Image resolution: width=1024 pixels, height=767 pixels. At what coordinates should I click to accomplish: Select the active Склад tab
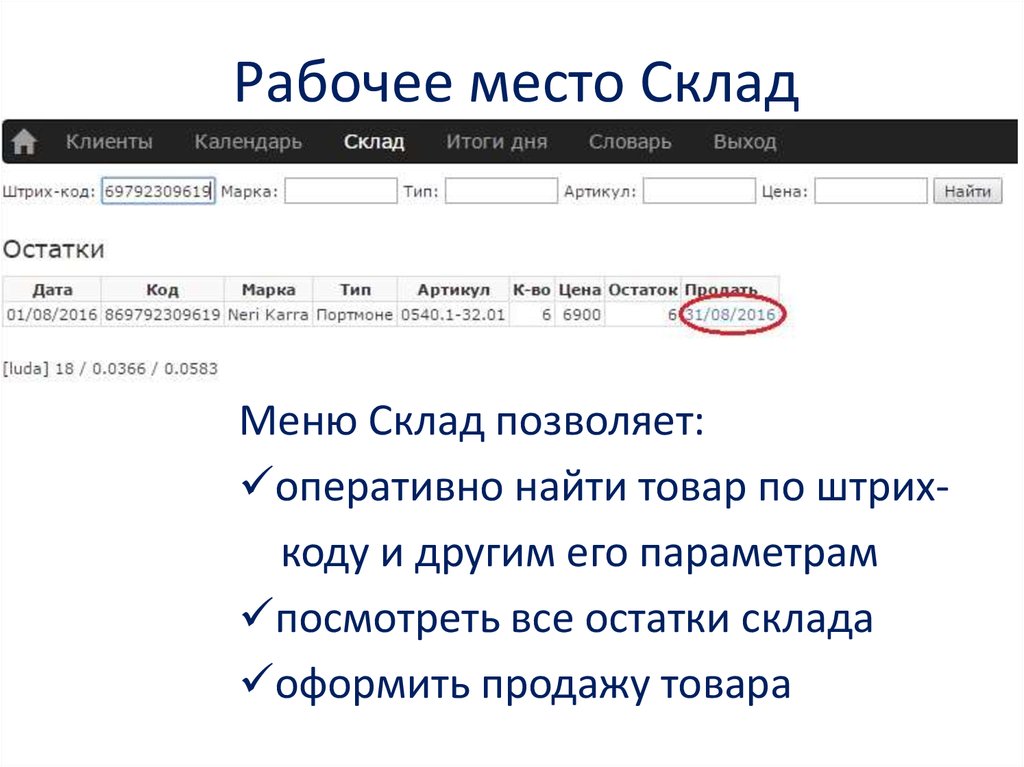coord(374,141)
